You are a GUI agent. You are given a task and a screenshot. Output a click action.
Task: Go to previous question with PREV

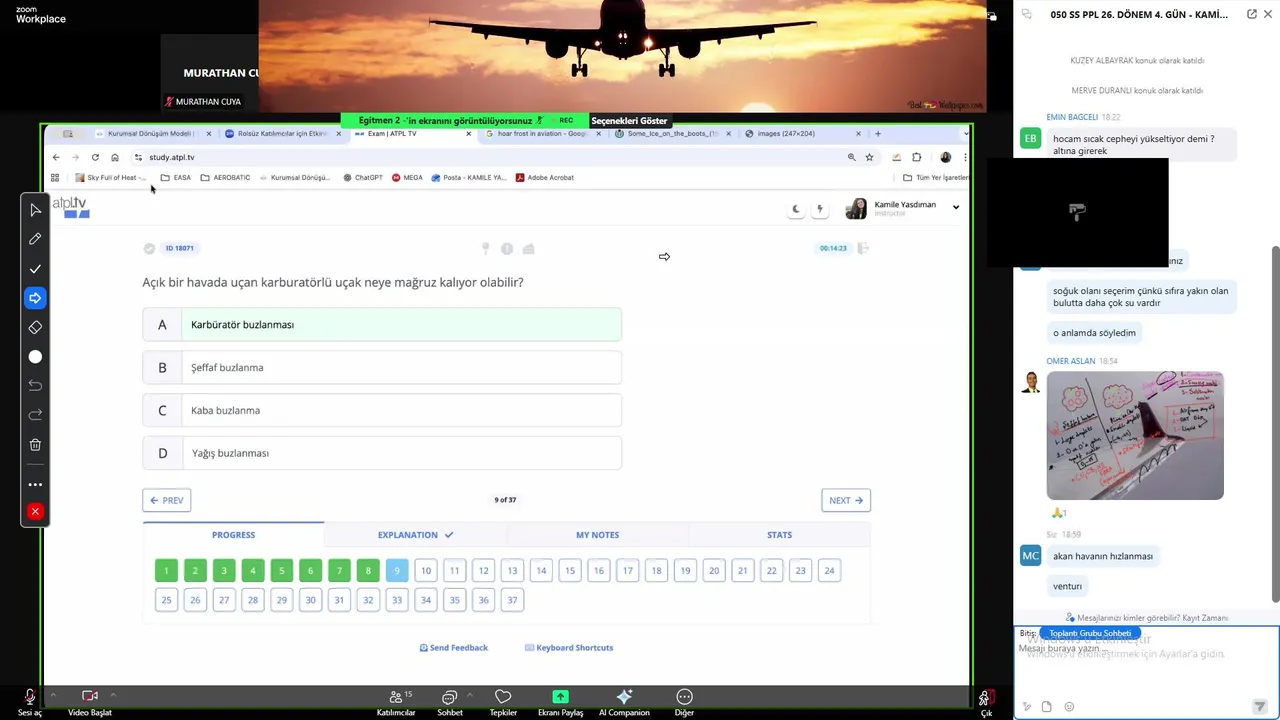click(167, 500)
